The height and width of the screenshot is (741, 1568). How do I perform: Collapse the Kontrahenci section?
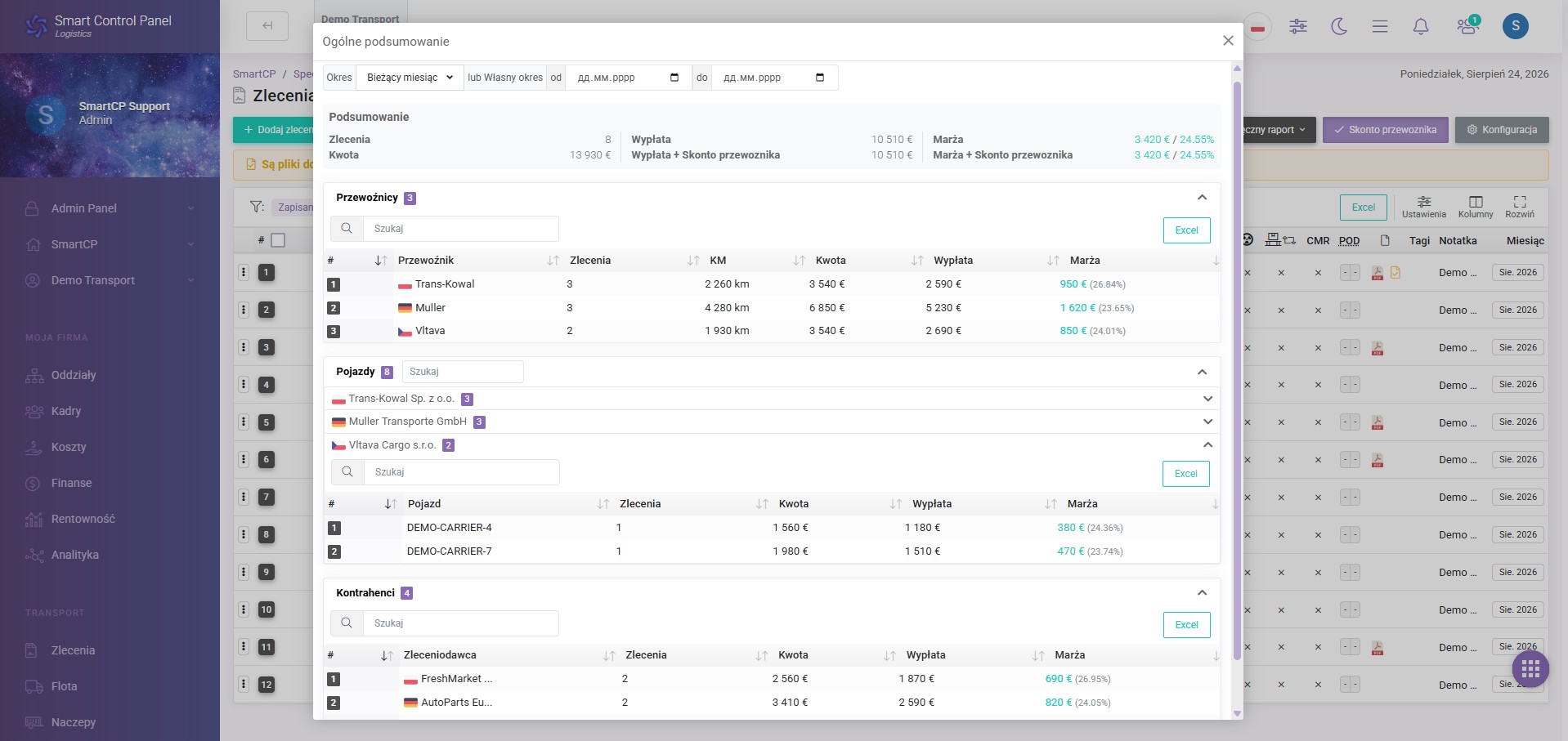click(x=1202, y=593)
